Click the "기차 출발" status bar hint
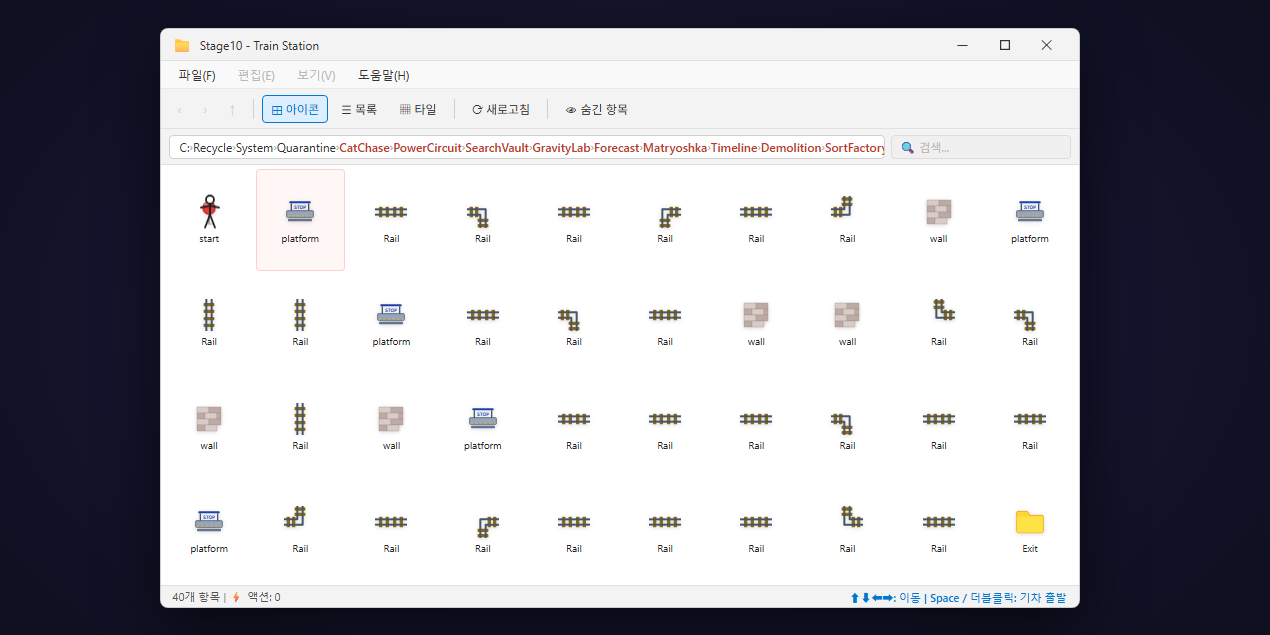1270x635 pixels. (x=1041, y=597)
